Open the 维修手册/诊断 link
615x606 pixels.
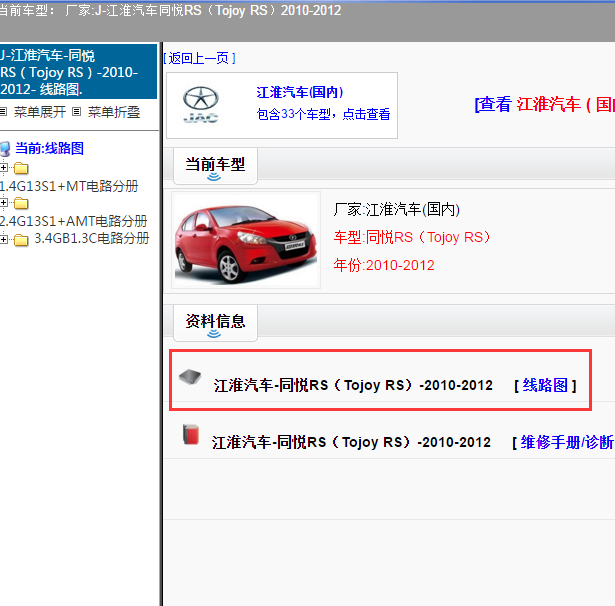pos(567,442)
